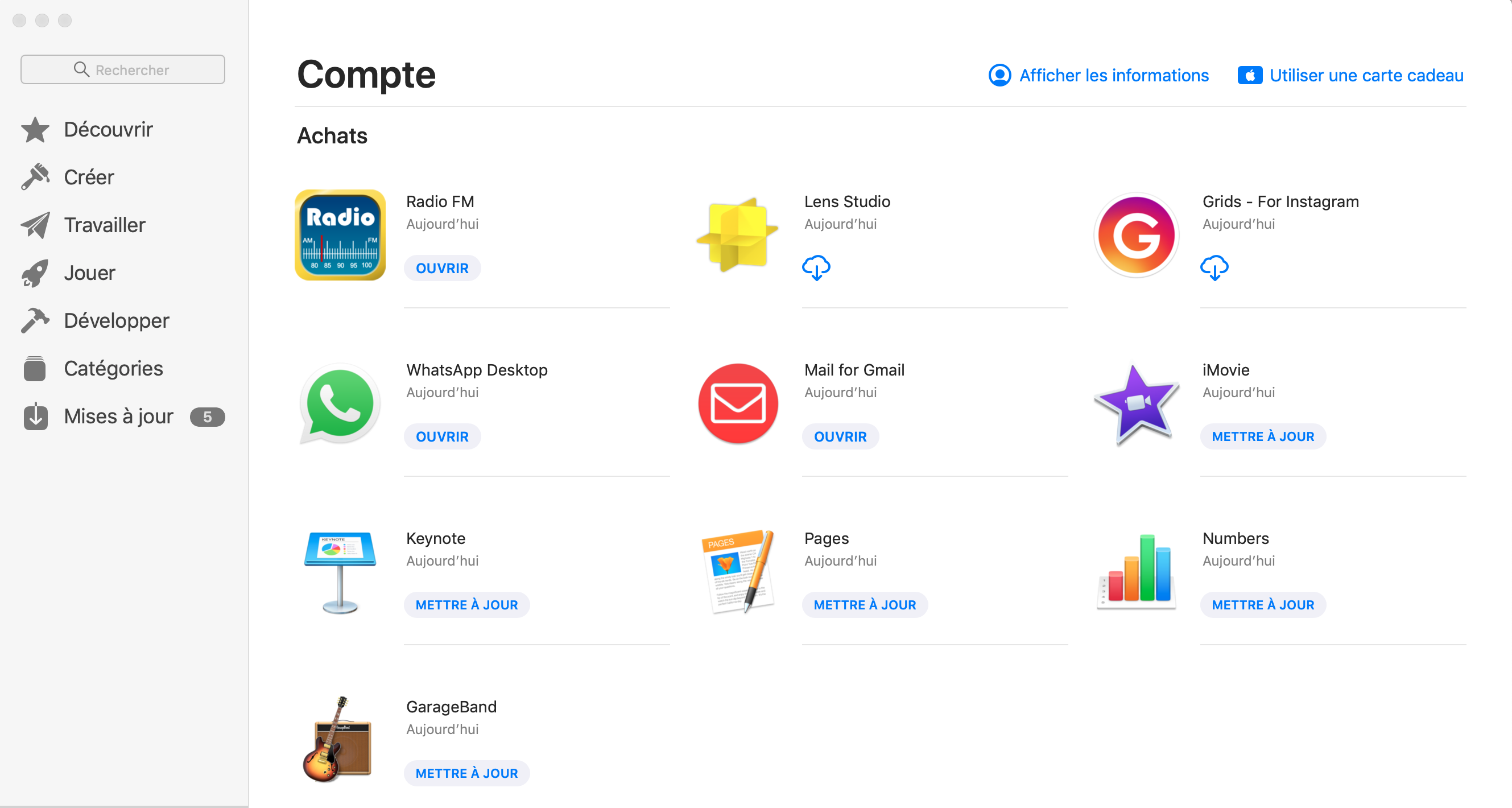This screenshot has height=808, width=1512.
Task: Open the Créer sidebar section
Action: [x=89, y=178]
